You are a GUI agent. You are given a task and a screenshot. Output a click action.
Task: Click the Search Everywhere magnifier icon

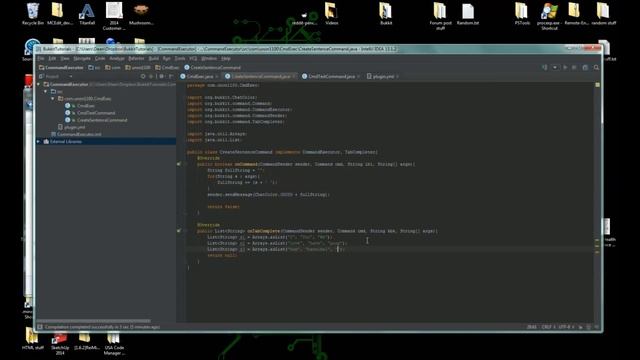pos(596,67)
